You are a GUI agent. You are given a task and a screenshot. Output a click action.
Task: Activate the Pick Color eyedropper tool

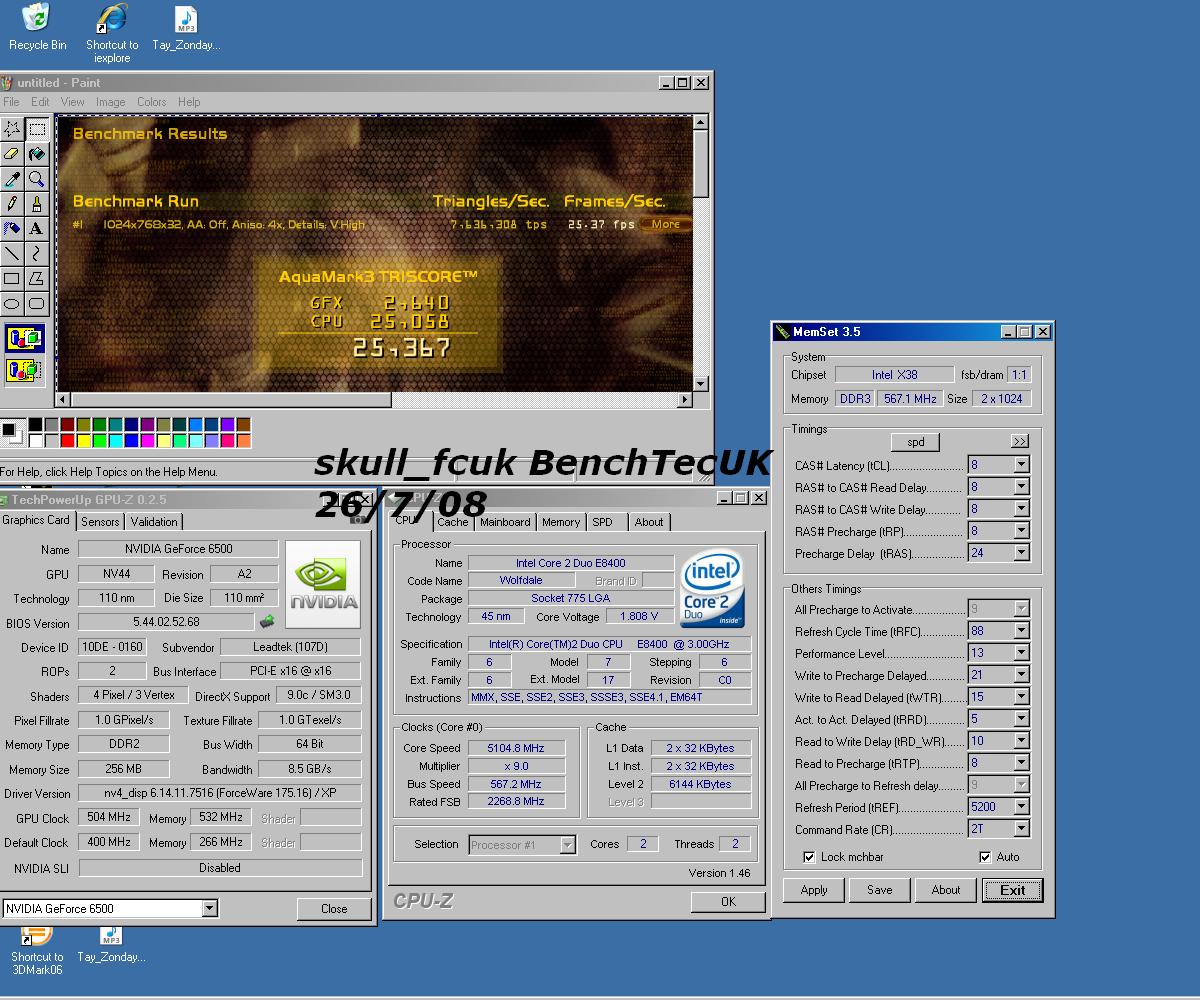(x=12, y=179)
